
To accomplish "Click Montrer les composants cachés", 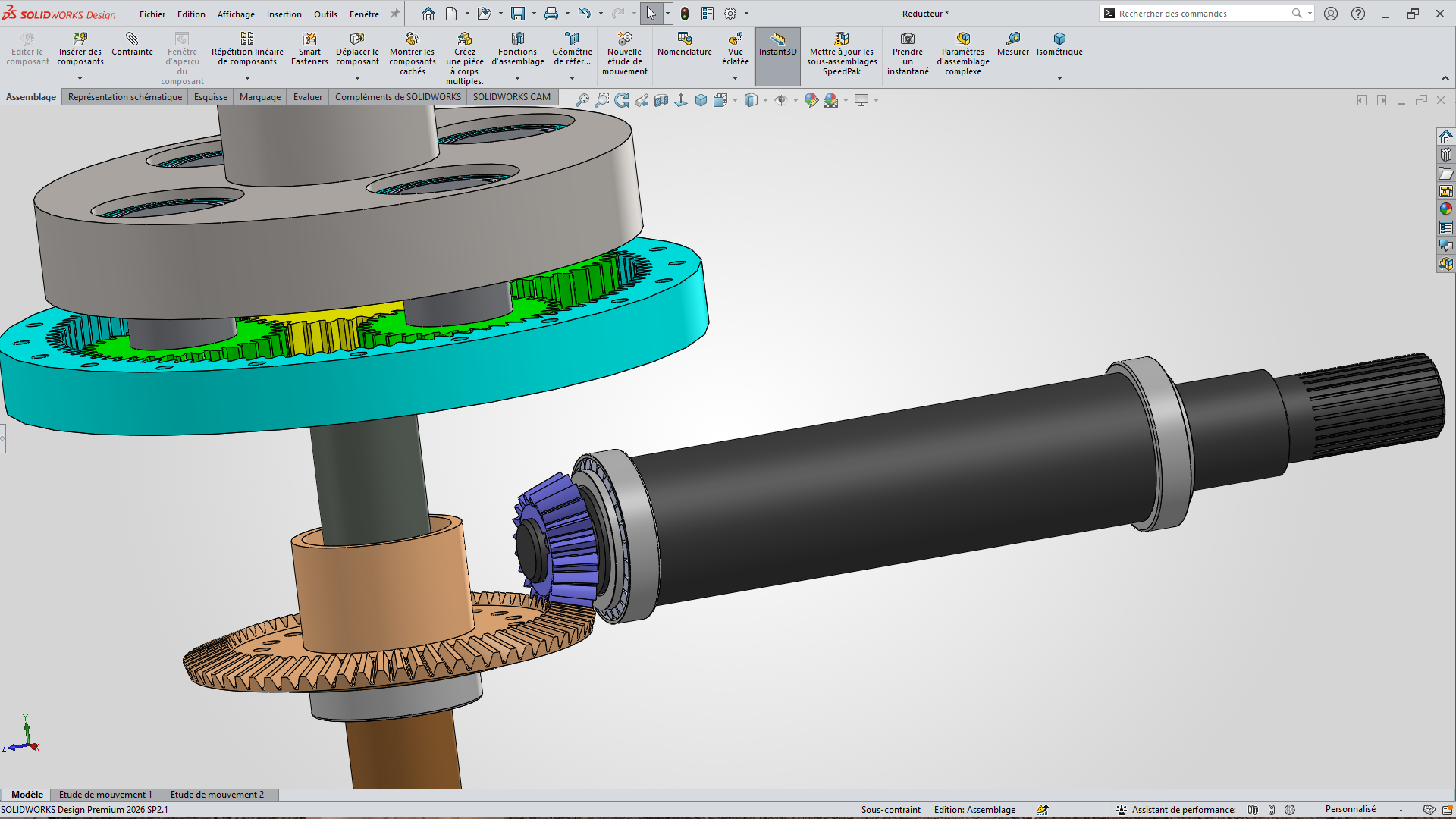I will 413,53.
